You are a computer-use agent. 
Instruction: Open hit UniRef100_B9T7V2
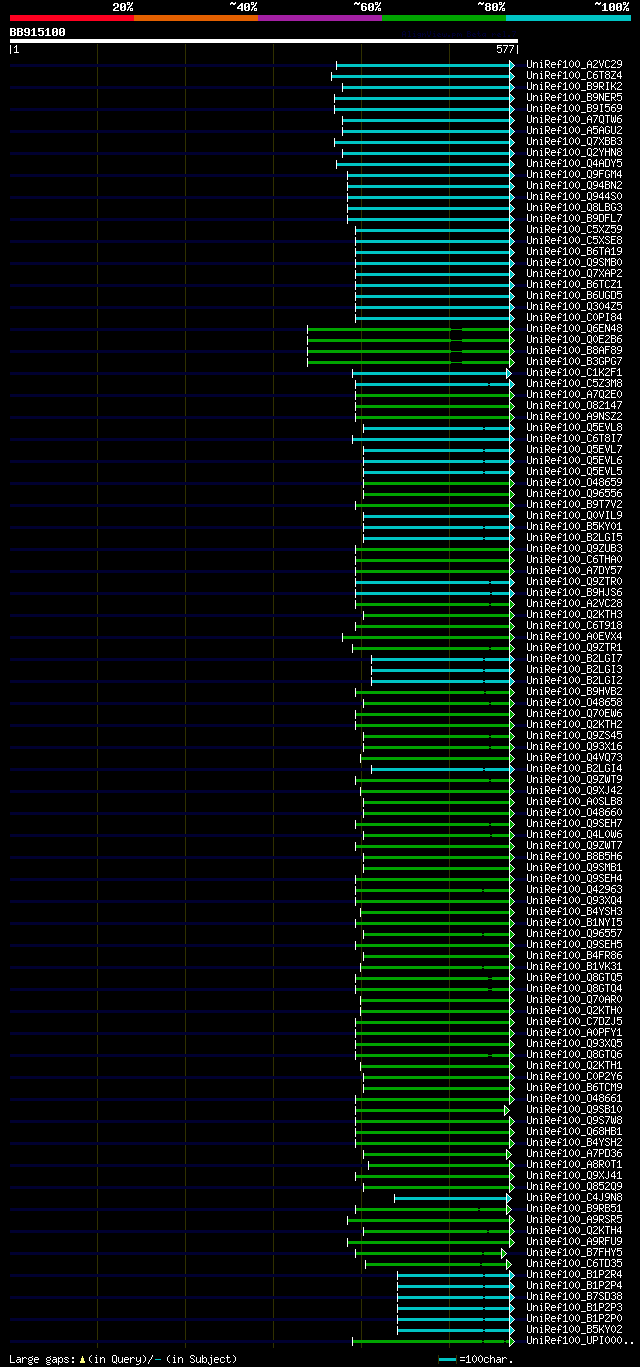(x=574, y=504)
